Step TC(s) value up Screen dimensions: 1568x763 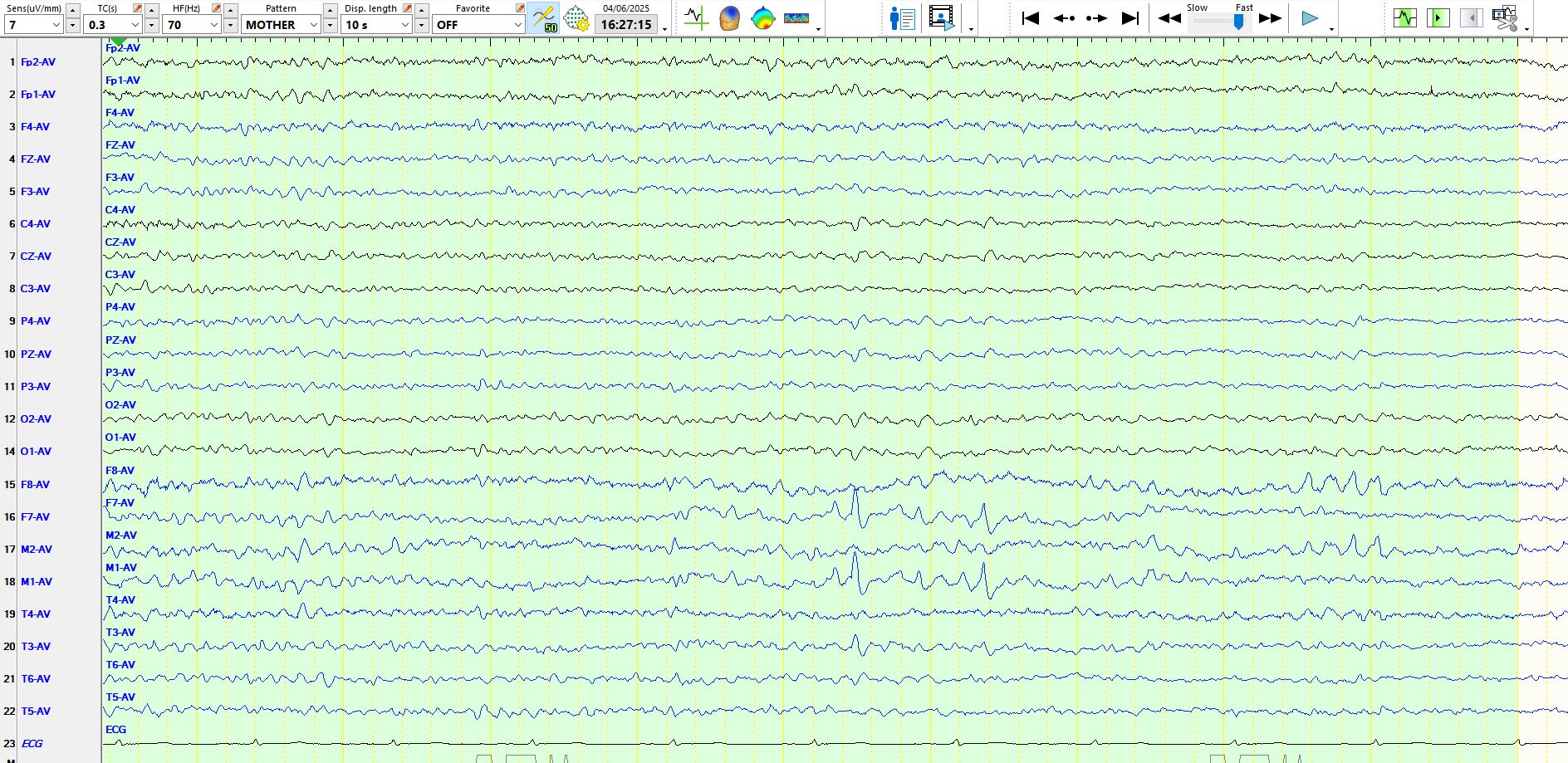click(x=152, y=10)
